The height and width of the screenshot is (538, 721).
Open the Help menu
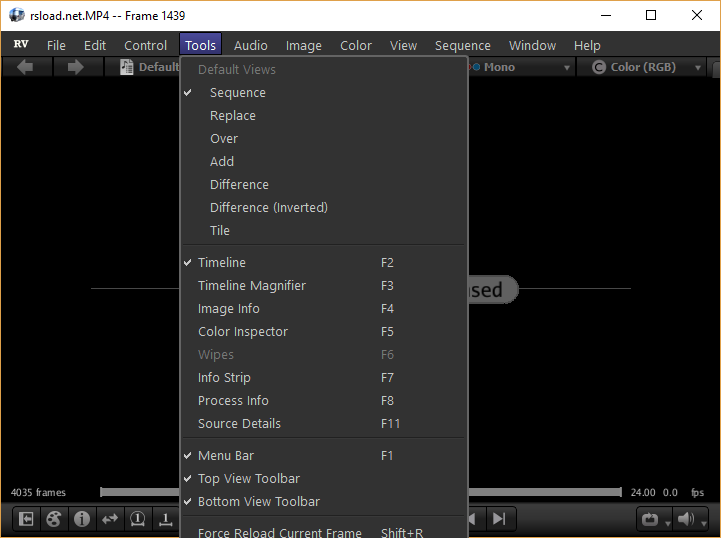pos(587,46)
